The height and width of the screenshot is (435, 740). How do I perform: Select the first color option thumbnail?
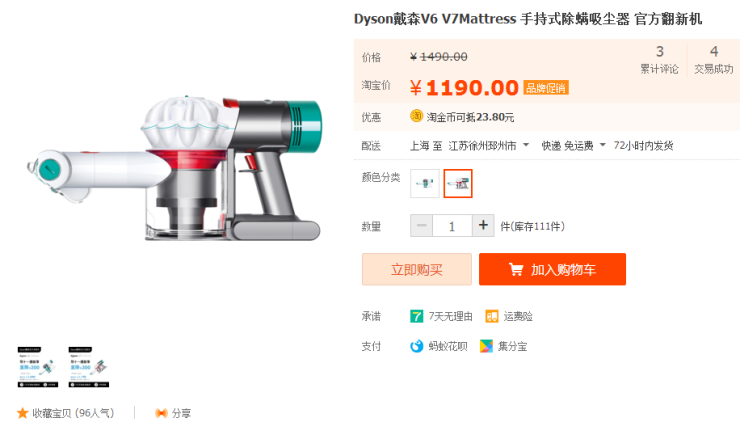point(425,184)
